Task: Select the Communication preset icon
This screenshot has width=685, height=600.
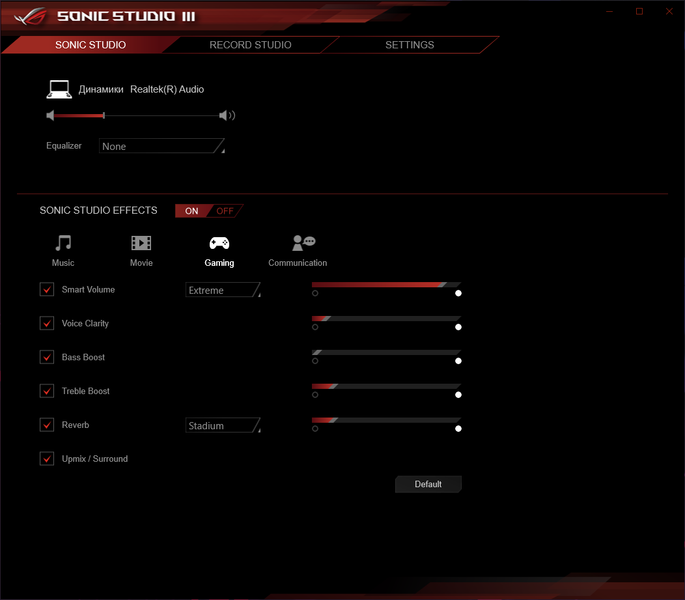Action: pyautogui.click(x=304, y=243)
